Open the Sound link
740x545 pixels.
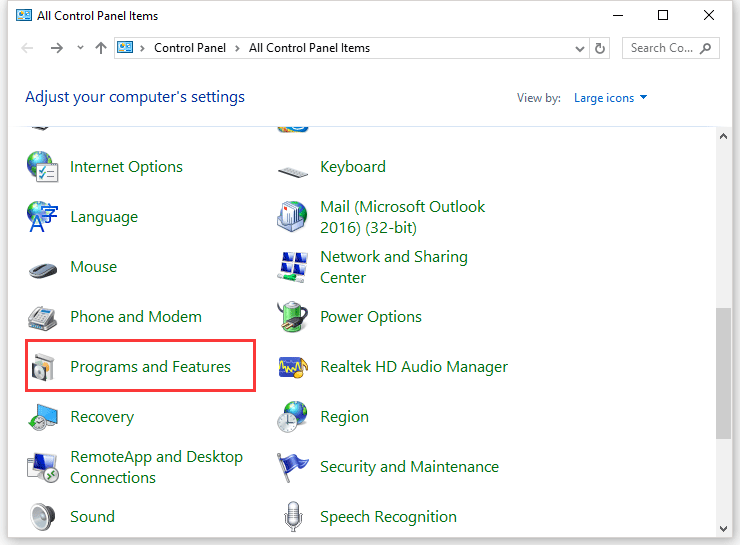(x=92, y=517)
